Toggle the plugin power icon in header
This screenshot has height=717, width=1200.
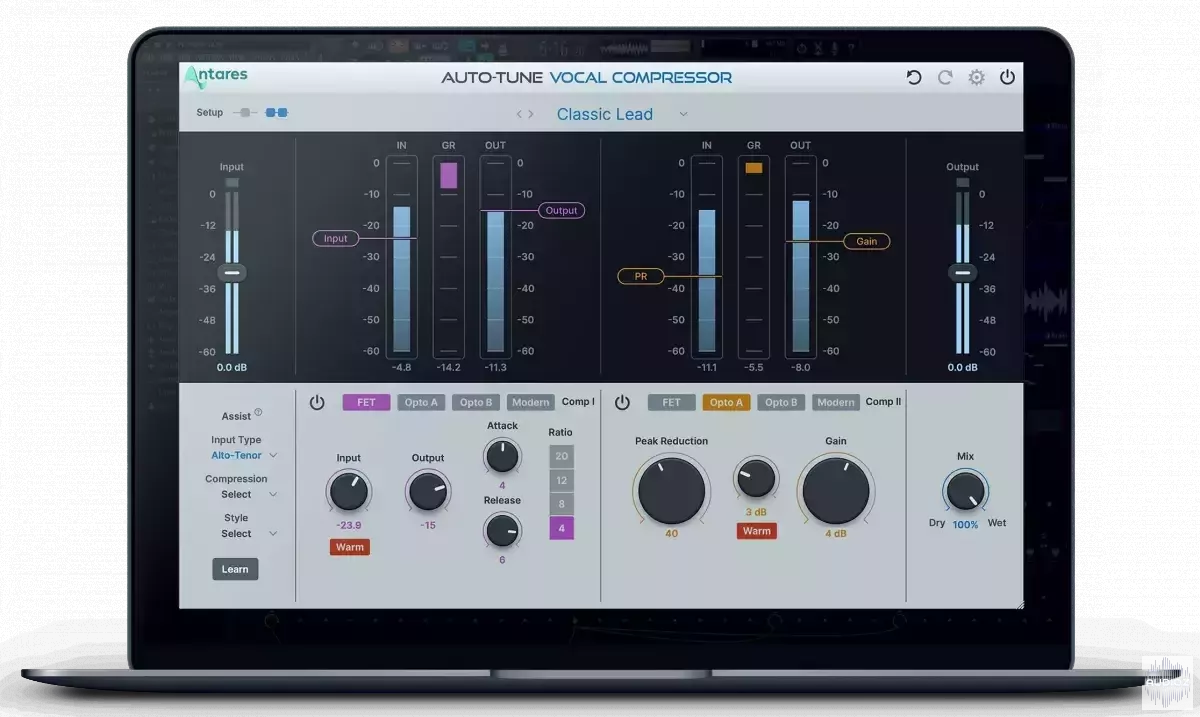click(1007, 78)
